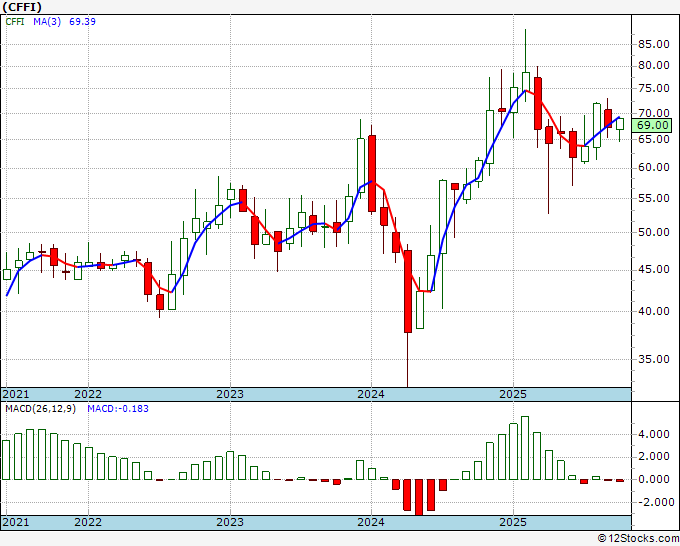Click the 40.00 price axis label

coord(653,311)
